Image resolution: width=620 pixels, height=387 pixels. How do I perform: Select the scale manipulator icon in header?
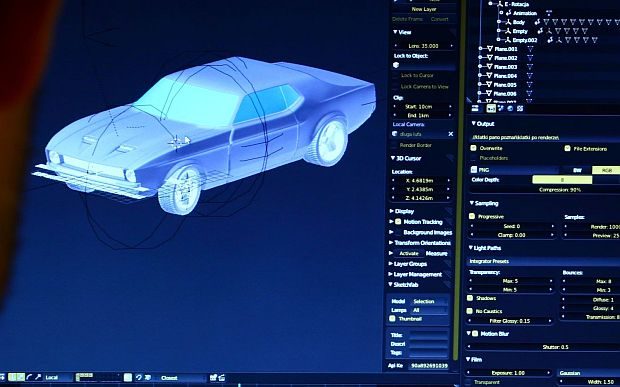(x=38, y=378)
